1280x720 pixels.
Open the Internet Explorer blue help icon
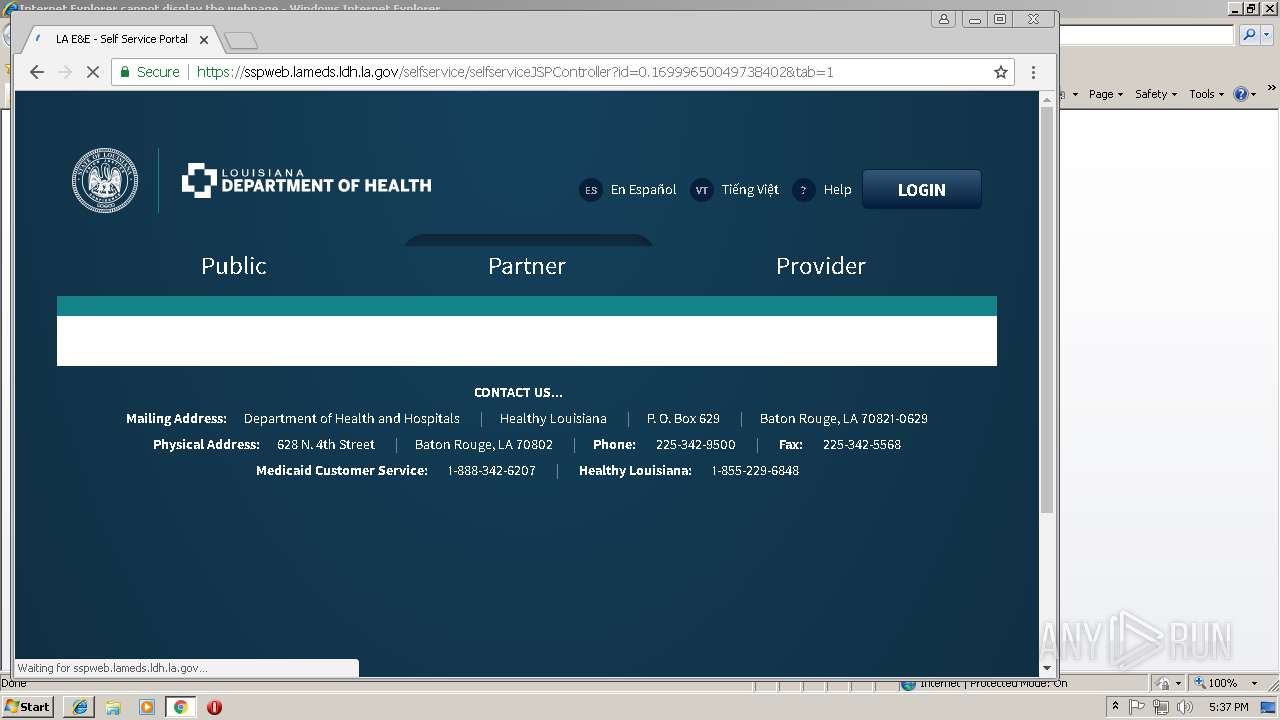click(1240, 94)
